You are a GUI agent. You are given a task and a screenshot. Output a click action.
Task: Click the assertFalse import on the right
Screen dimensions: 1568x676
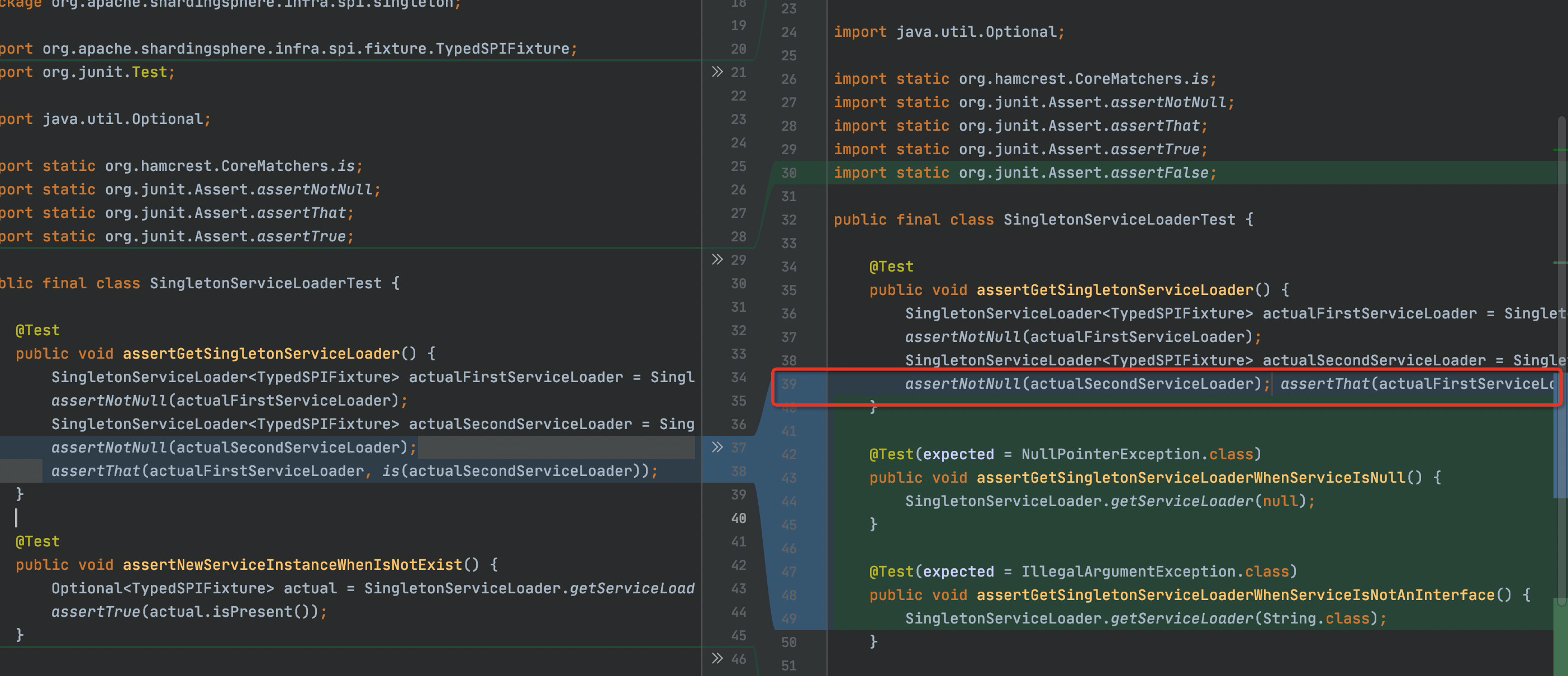[1160, 173]
